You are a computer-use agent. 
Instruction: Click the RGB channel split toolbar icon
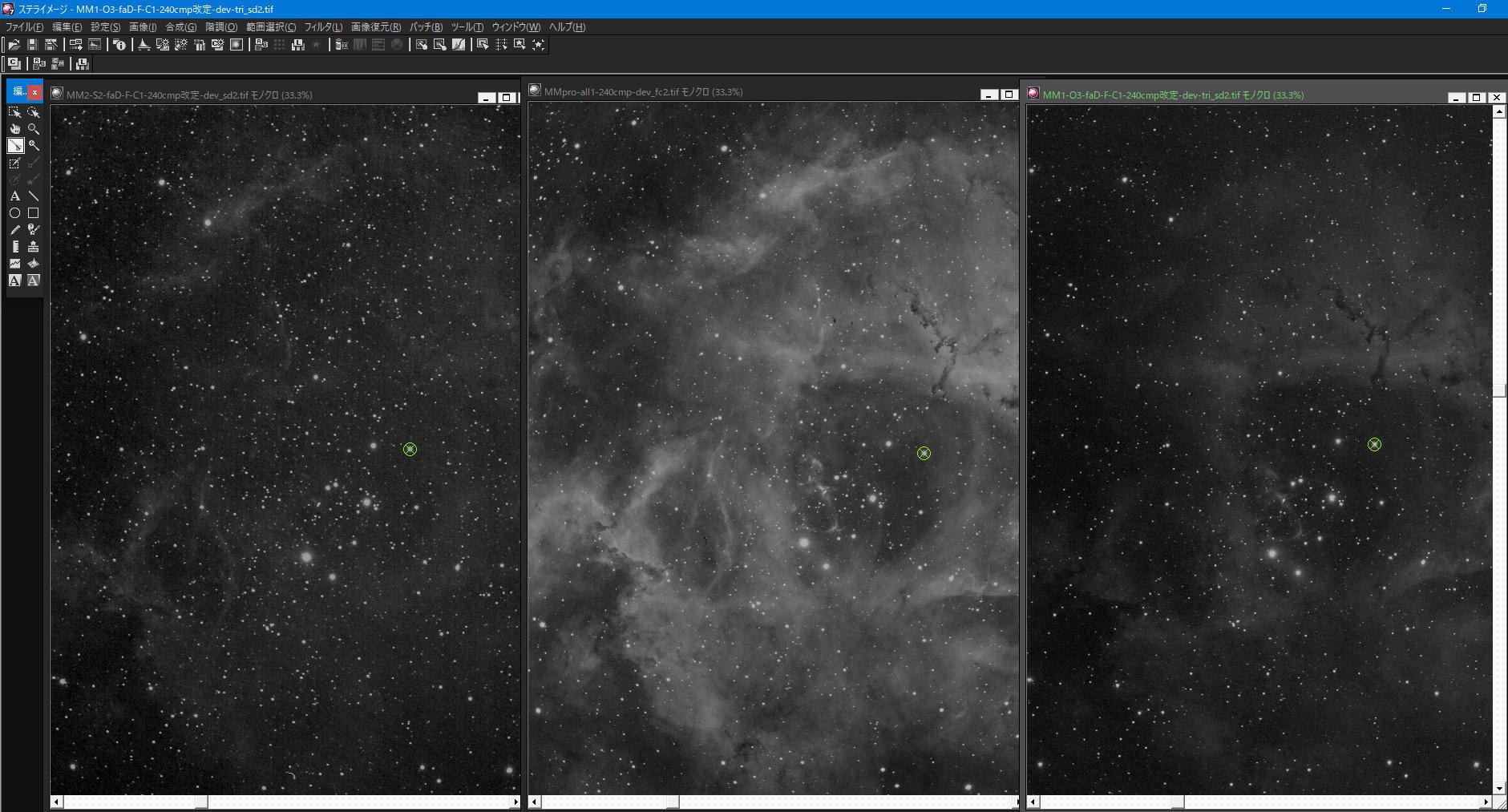(261, 45)
